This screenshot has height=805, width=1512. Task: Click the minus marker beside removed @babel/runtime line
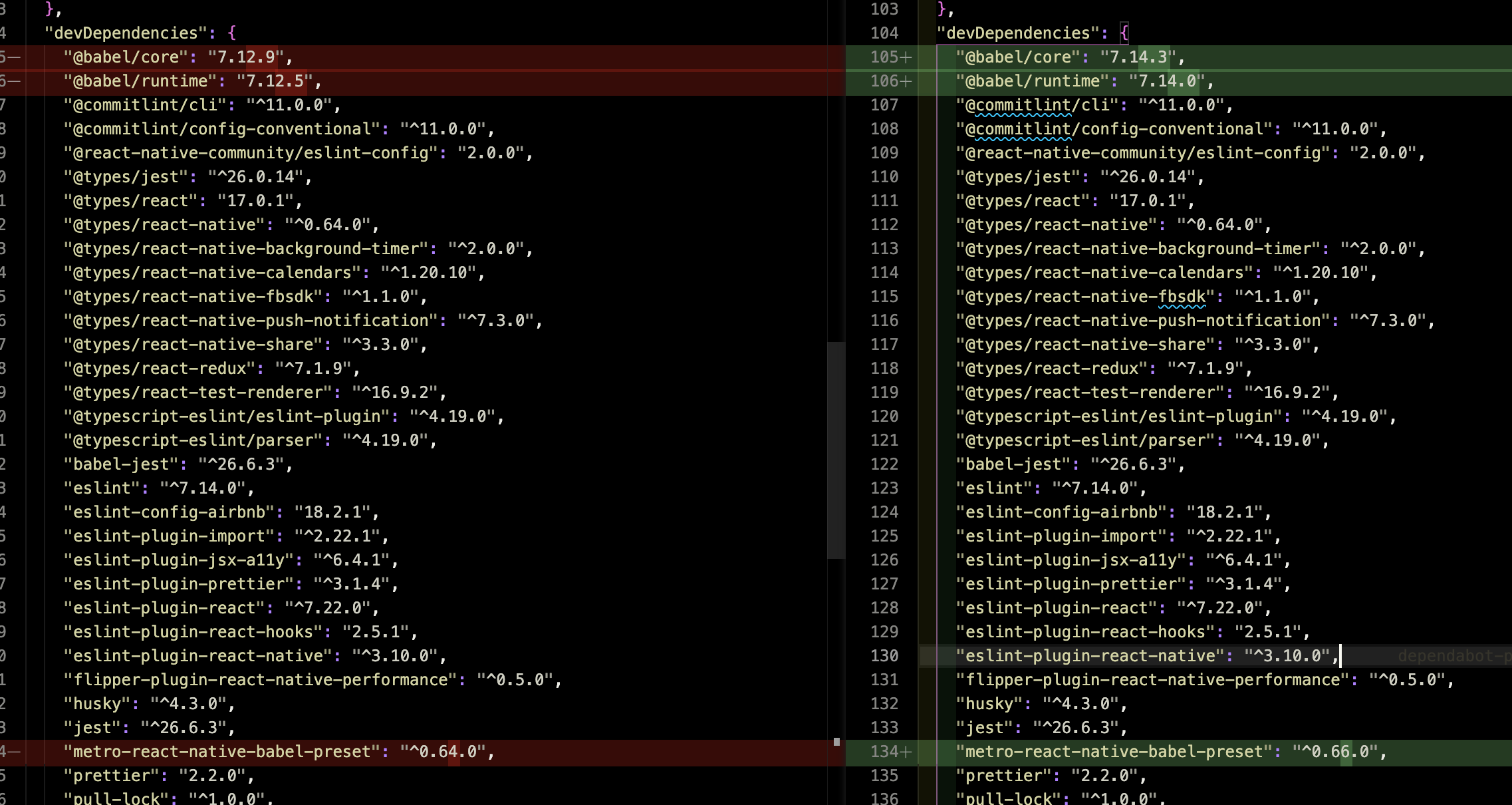[x=14, y=81]
